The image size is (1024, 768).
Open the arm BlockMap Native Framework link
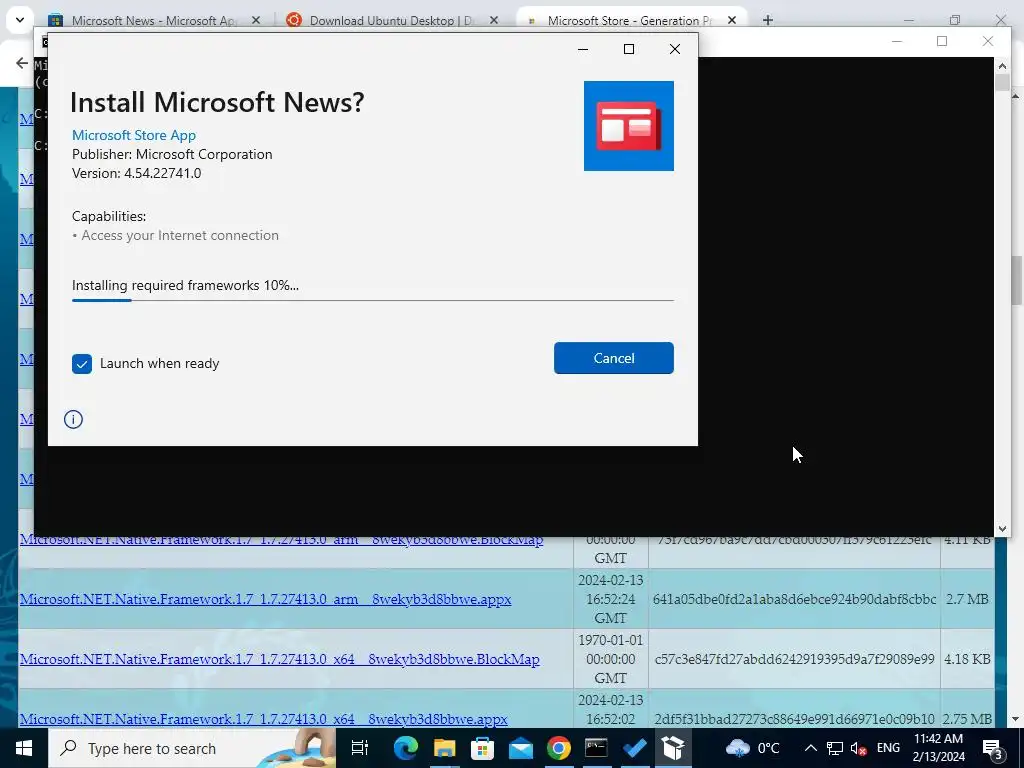coord(281,540)
